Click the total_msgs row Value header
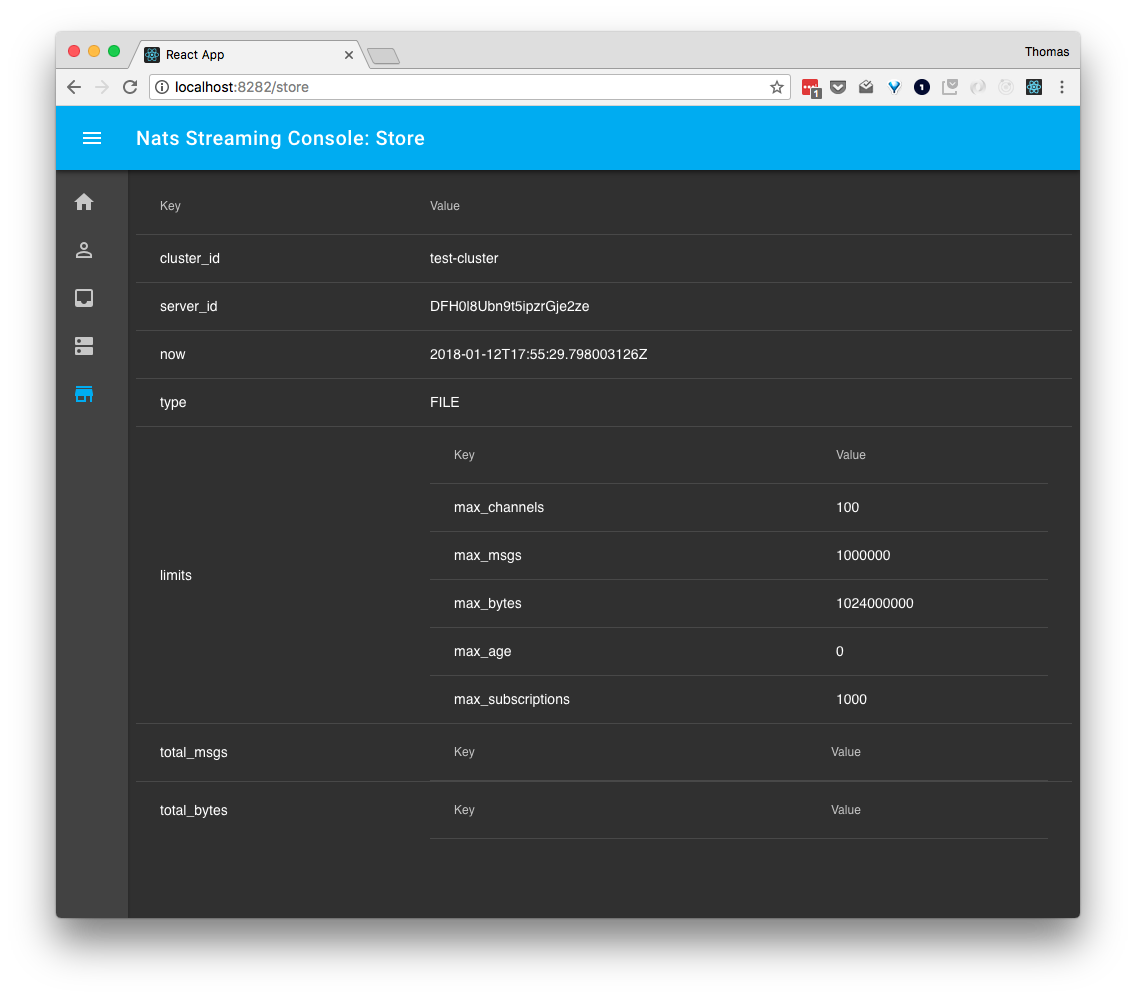Image resolution: width=1136 pixels, height=998 pixels. (845, 752)
